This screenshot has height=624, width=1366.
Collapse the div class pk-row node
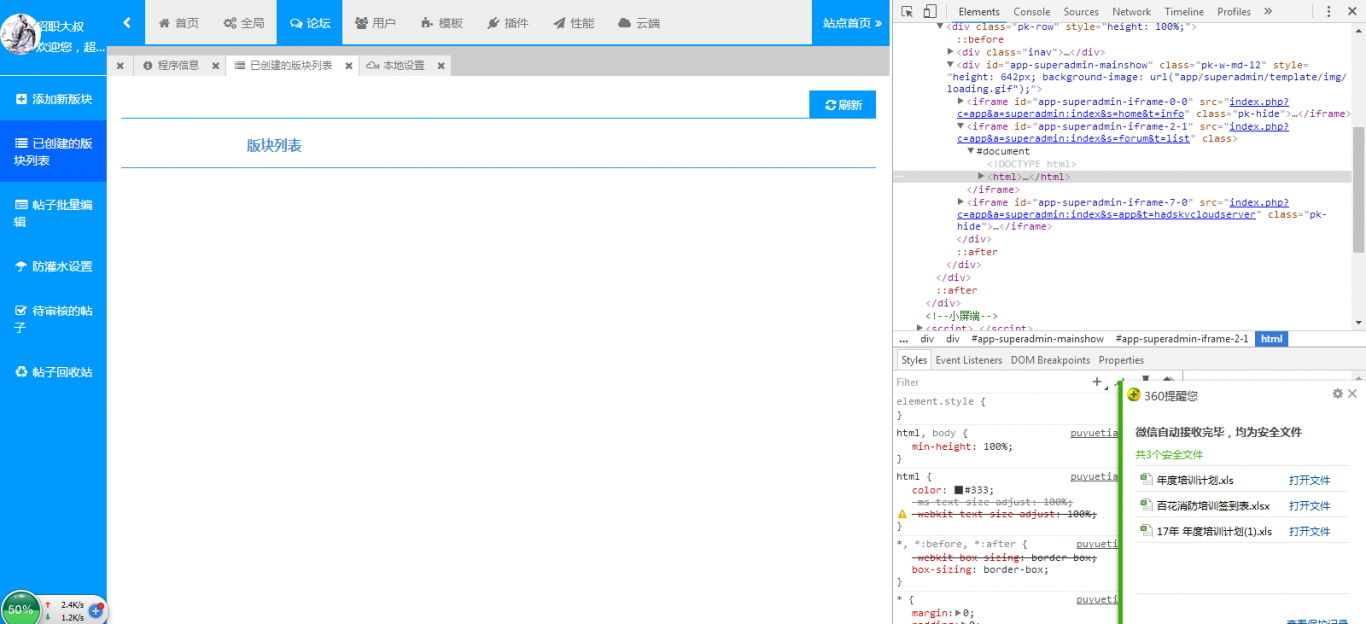(x=940, y=27)
